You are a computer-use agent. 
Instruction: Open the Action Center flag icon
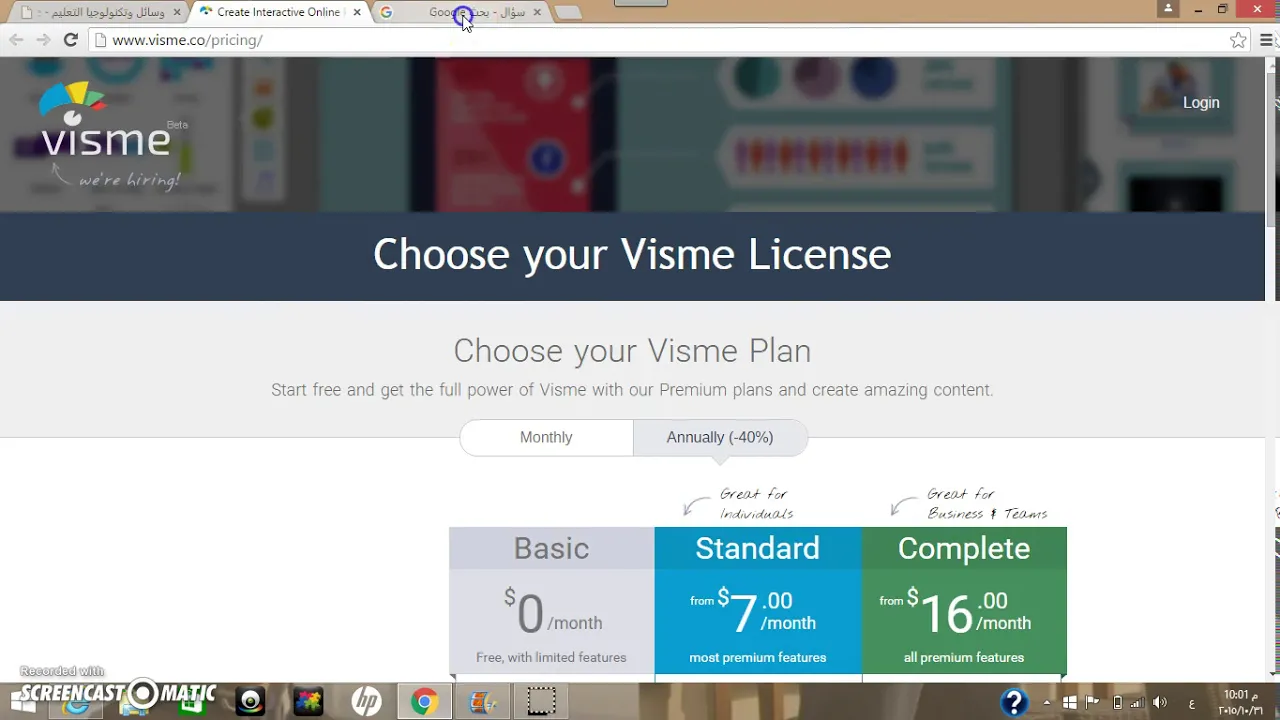(x=1093, y=702)
